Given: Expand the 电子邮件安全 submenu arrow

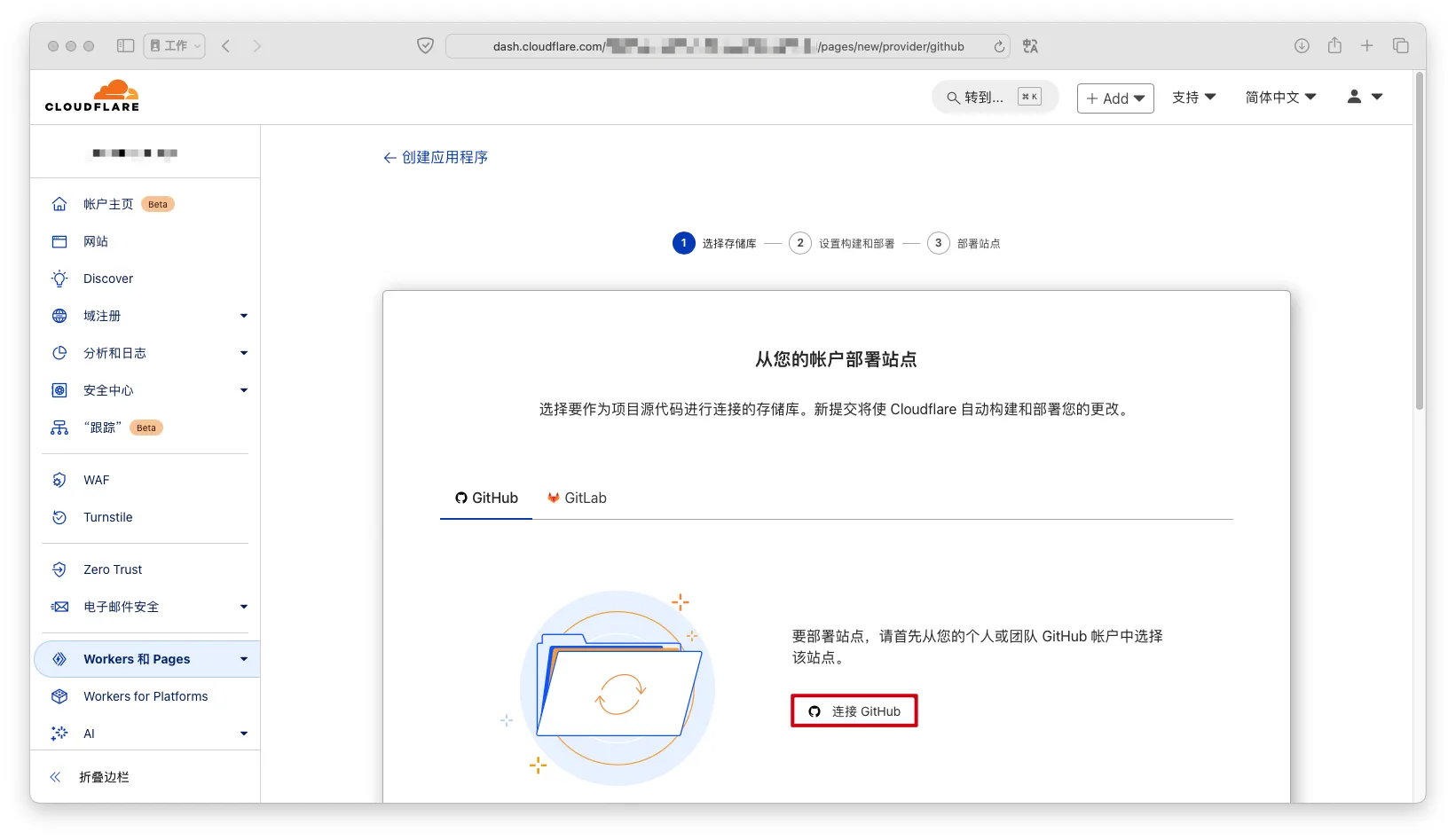Looking at the screenshot, I should pyautogui.click(x=244, y=607).
